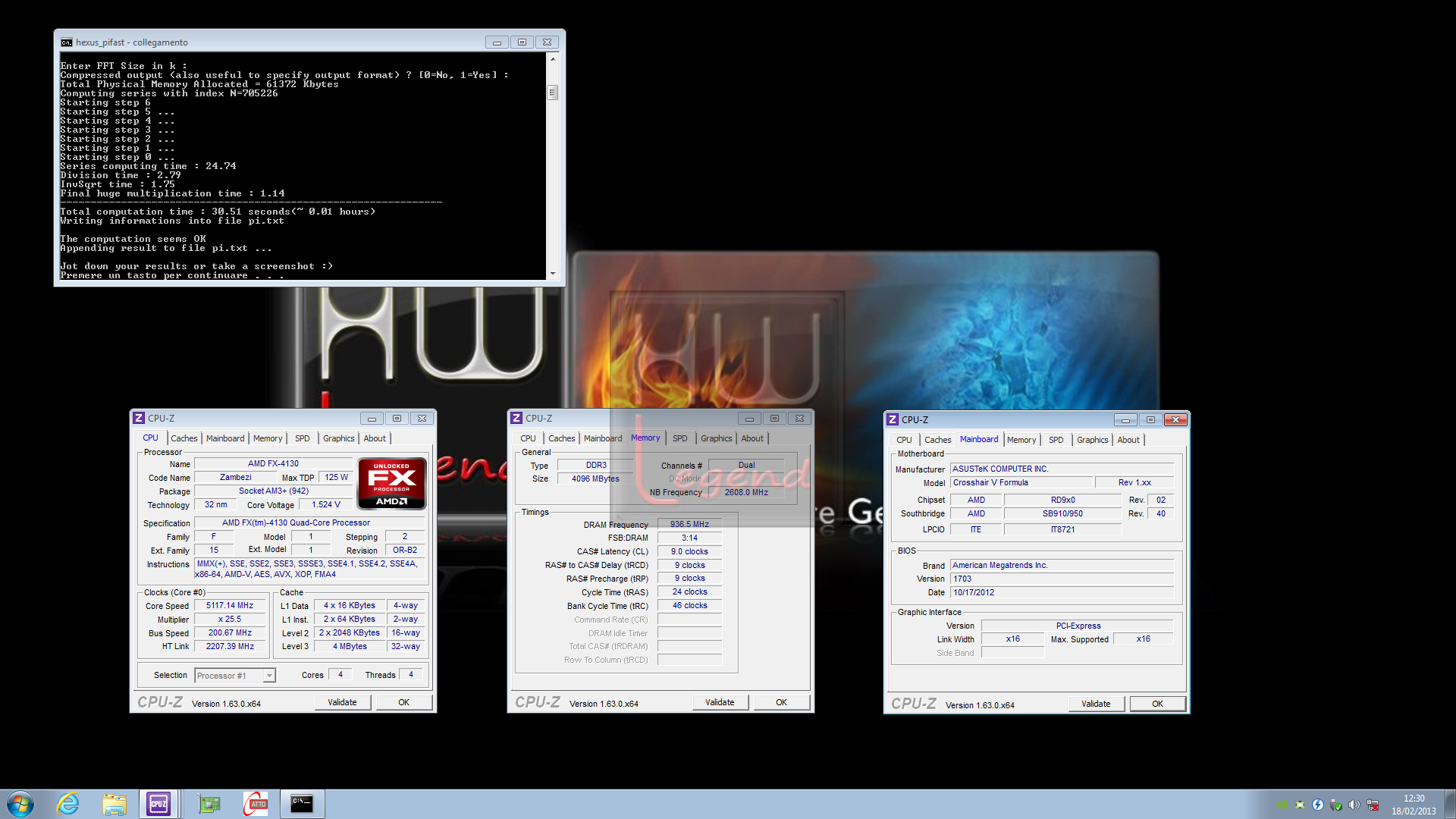Click BIOS Date value 10/17/2012
The height and width of the screenshot is (819, 1456).
(1062, 592)
